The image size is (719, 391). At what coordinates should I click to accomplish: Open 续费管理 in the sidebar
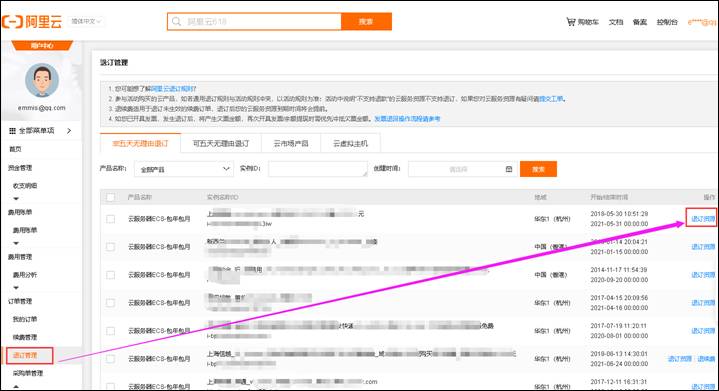25,337
